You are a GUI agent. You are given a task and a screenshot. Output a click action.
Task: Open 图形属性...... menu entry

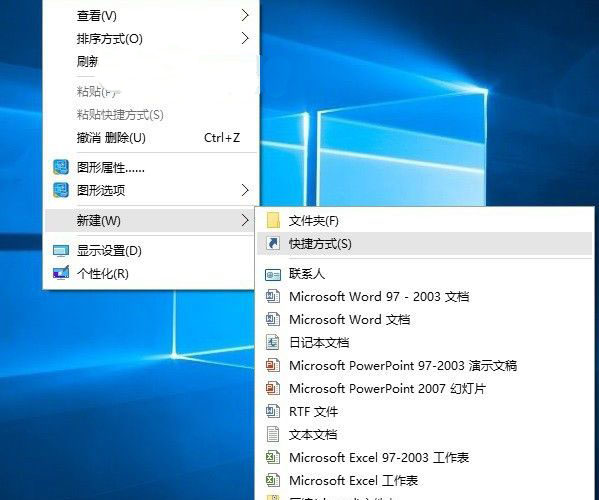tap(150, 167)
